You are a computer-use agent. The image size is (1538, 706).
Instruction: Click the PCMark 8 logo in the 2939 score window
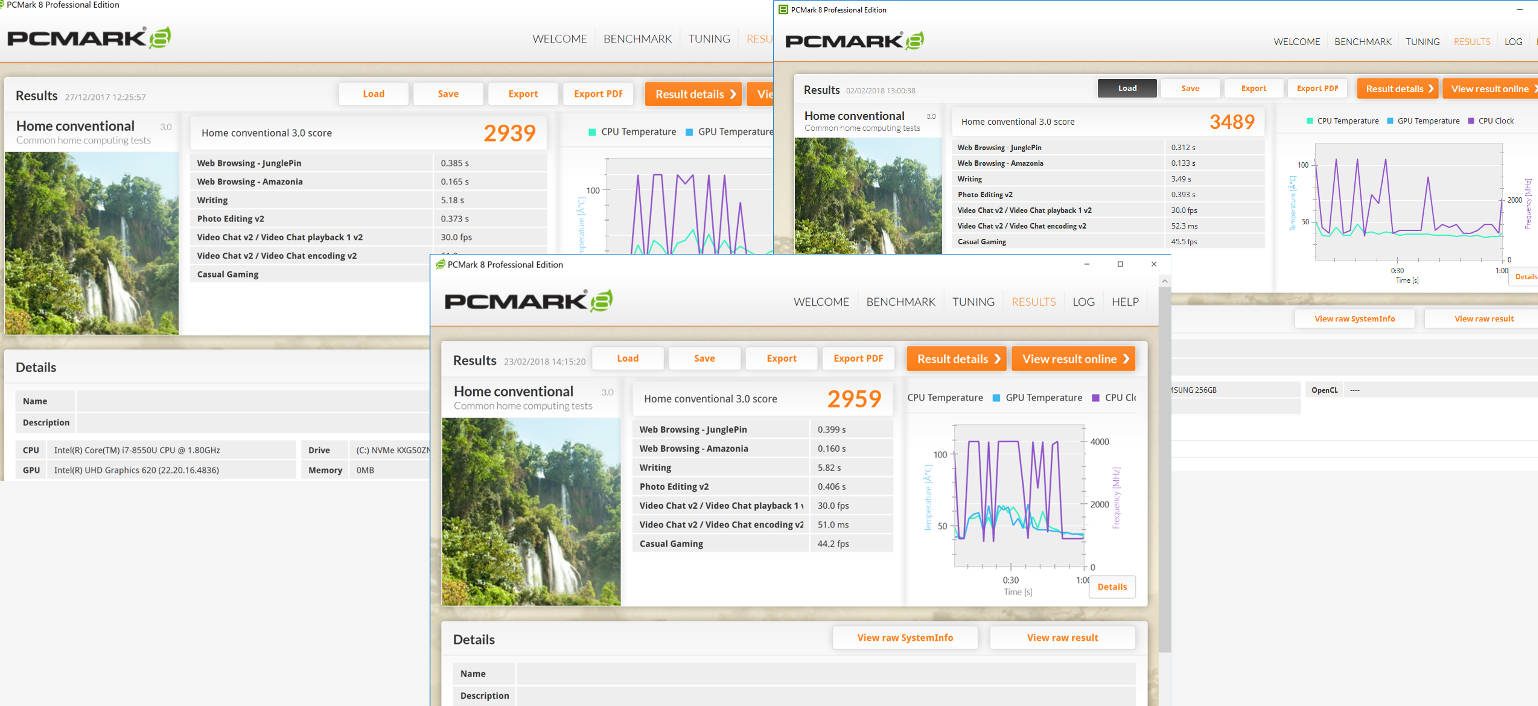pyautogui.click(x=89, y=39)
